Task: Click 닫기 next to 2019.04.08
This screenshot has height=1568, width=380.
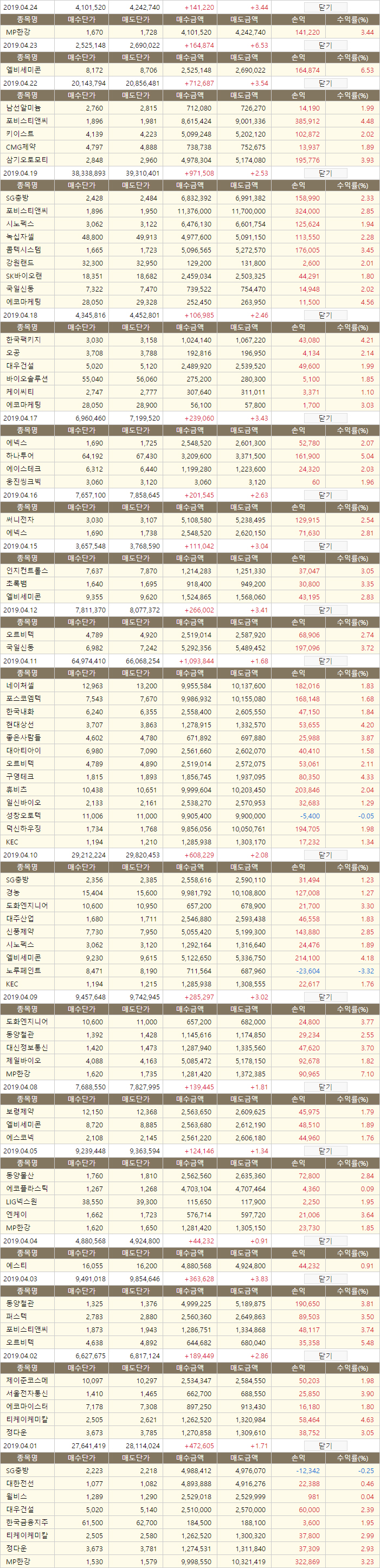Action: pyautogui.click(x=325, y=1087)
